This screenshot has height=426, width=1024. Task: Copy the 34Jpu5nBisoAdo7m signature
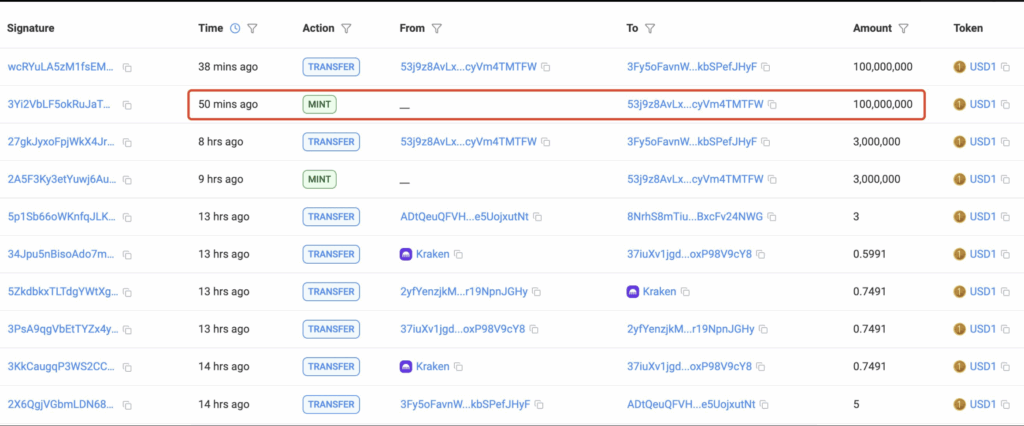coord(127,255)
